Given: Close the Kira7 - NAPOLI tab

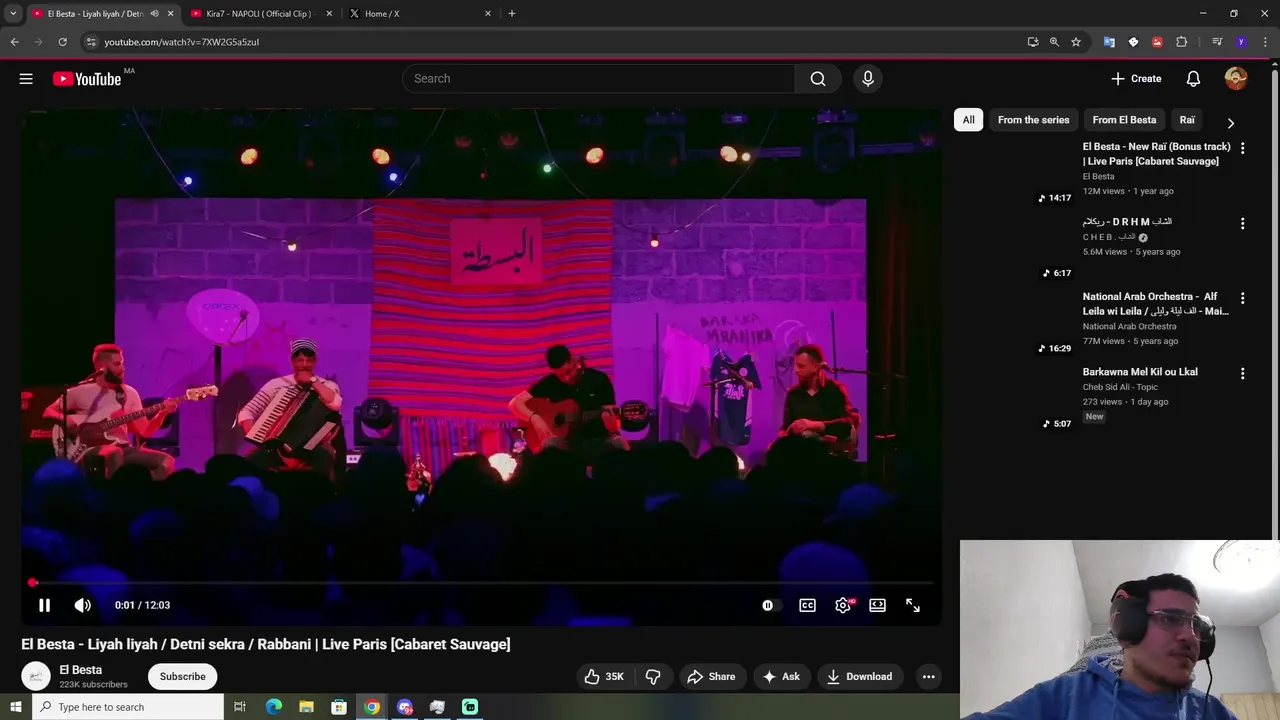Looking at the screenshot, I should [329, 14].
